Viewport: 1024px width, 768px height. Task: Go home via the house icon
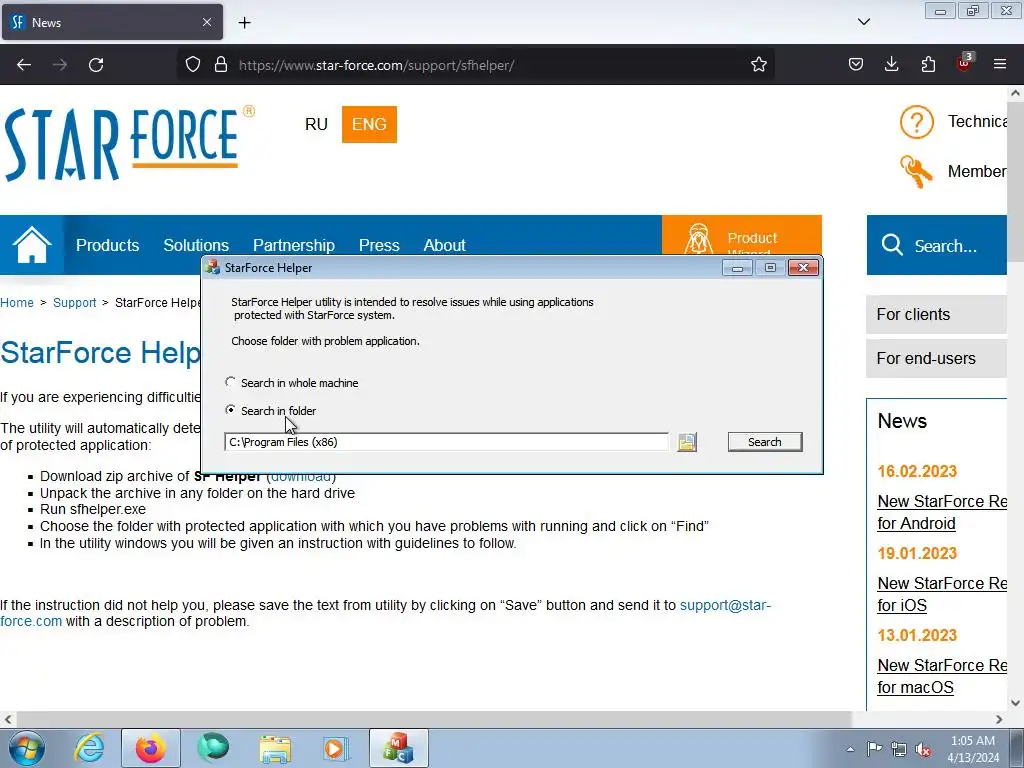click(31, 245)
